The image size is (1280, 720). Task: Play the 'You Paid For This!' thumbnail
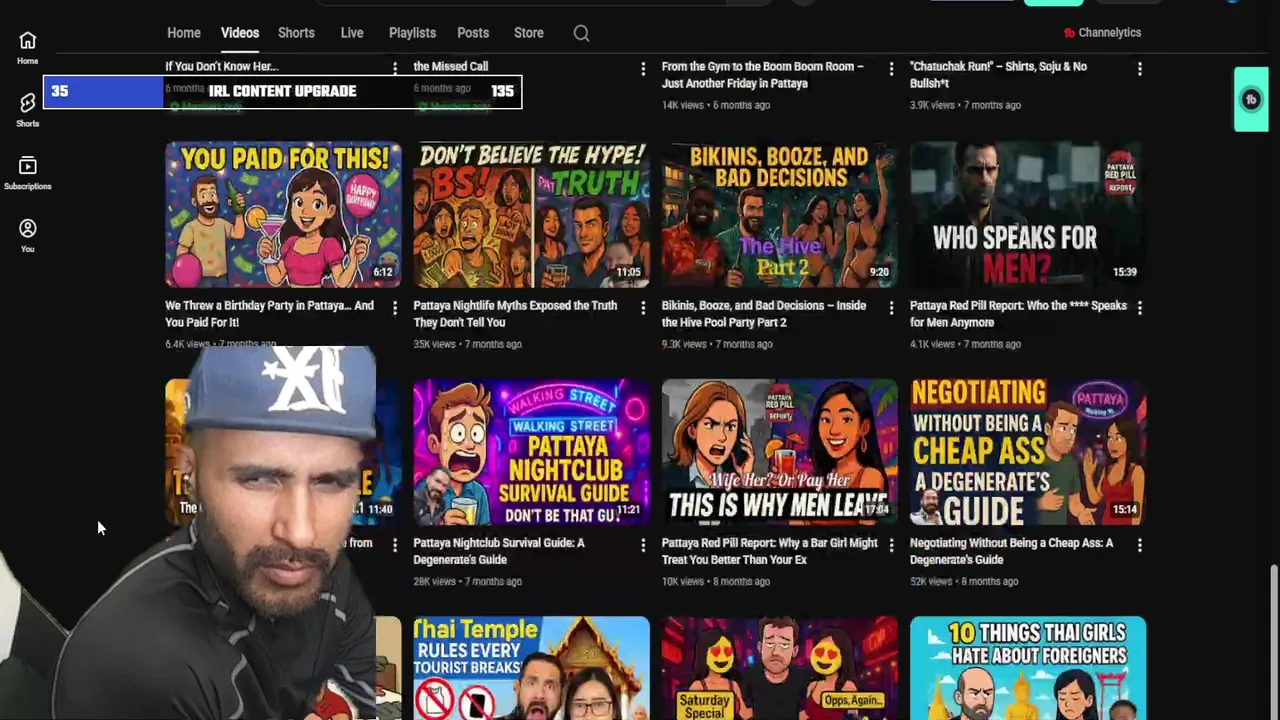(x=283, y=214)
